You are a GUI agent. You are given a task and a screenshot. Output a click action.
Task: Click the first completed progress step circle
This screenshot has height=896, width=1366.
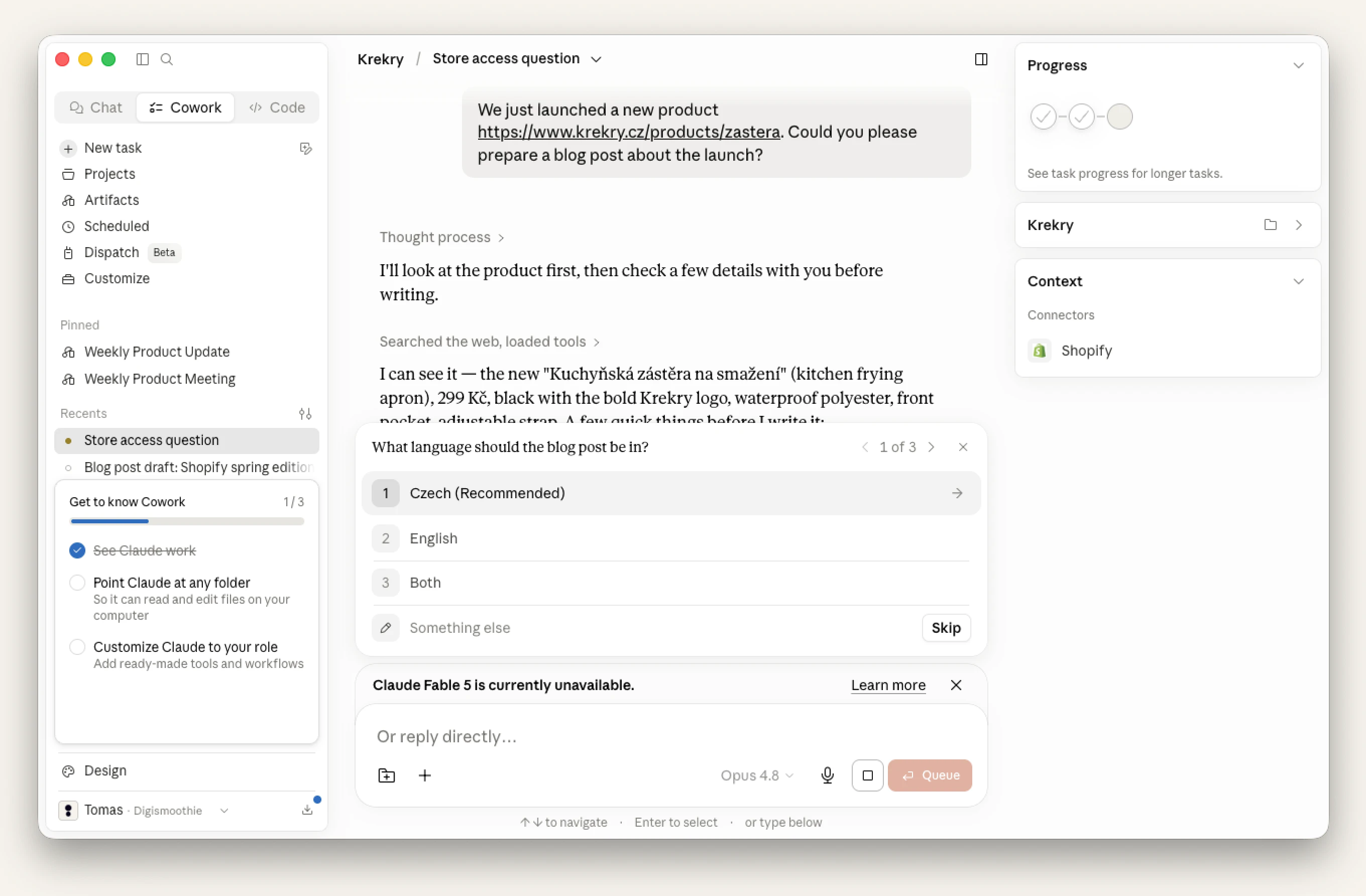coord(1043,117)
